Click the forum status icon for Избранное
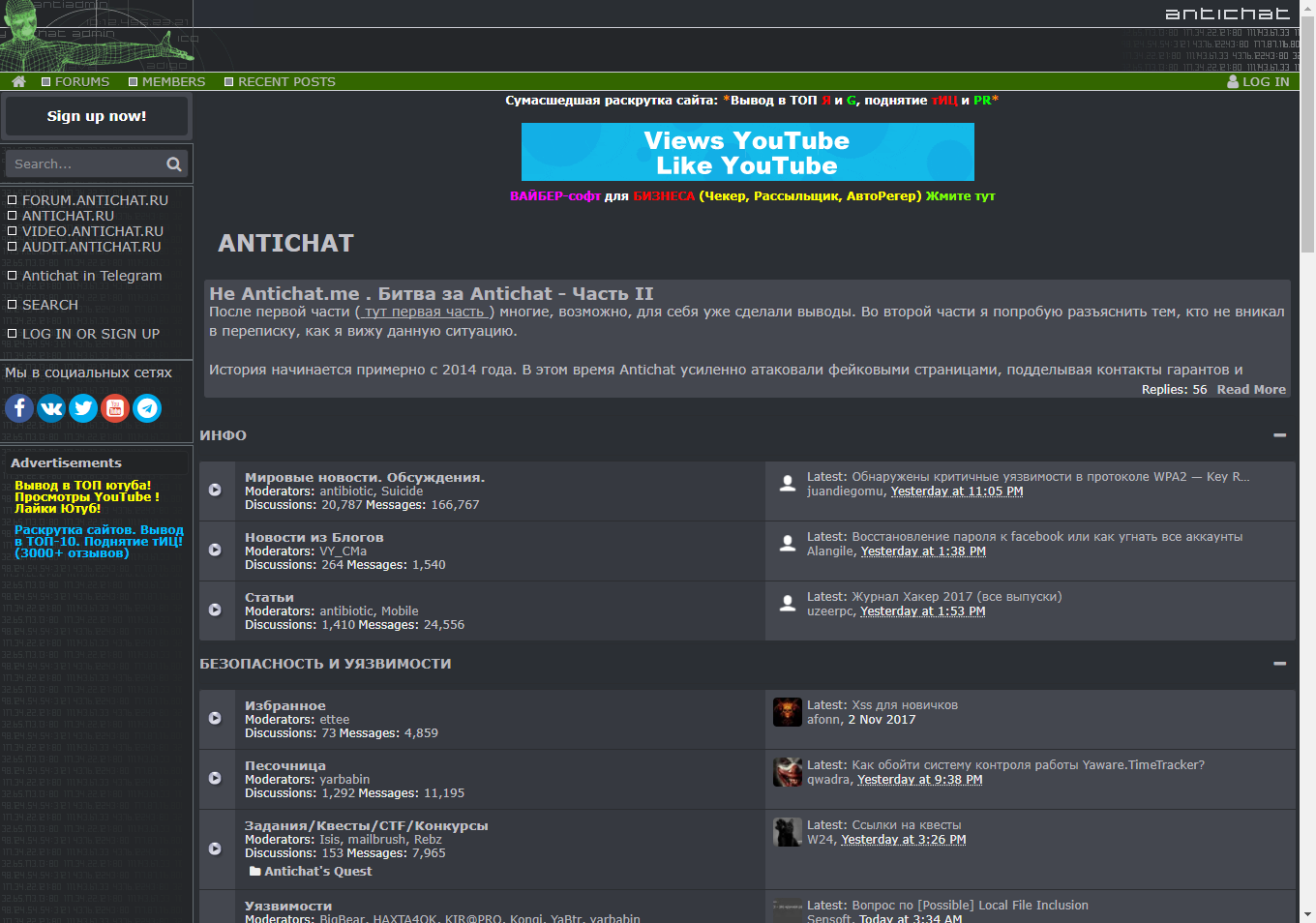The width and height of the screenshot is (1316, 923). tap(216, 719)
